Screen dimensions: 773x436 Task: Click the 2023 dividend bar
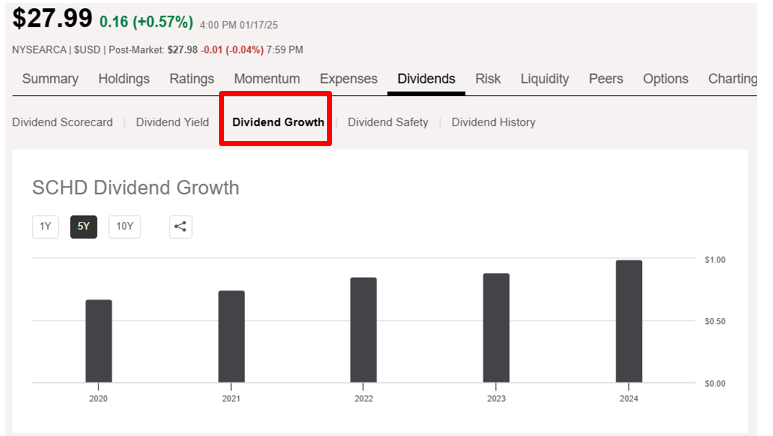coord(496,328)
